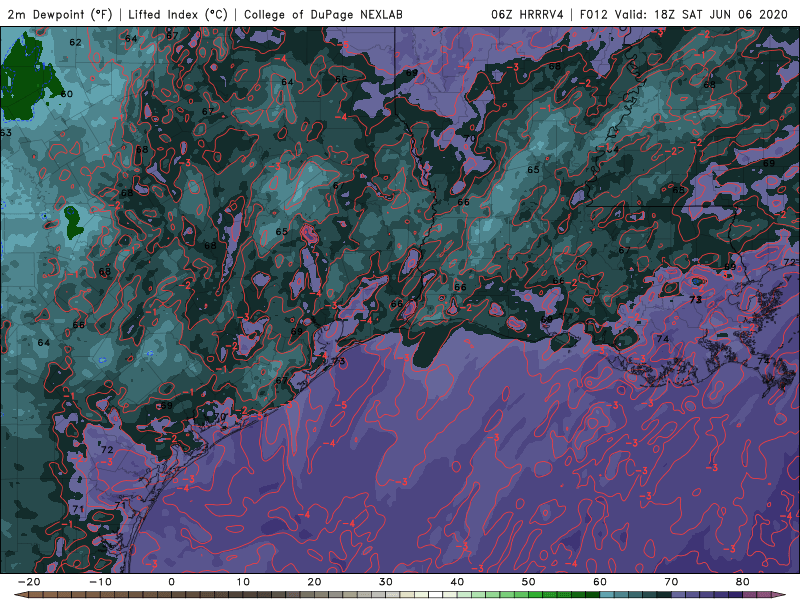Click the 30 label on the color scale
Screen dimensions: 800x600
click(386, 582)
